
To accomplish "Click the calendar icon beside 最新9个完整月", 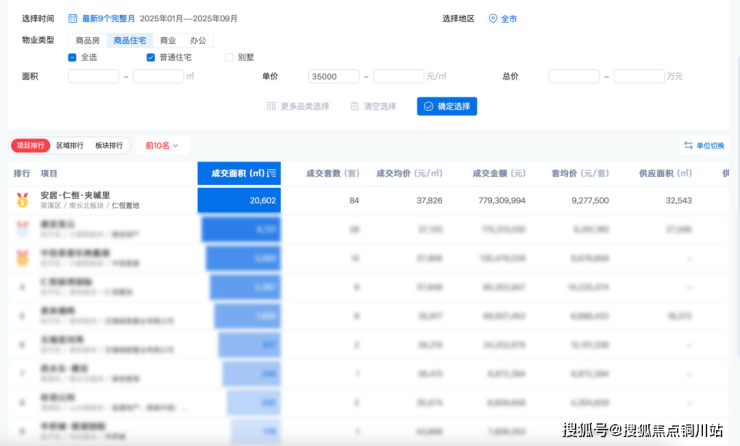I will click(72, 19).
